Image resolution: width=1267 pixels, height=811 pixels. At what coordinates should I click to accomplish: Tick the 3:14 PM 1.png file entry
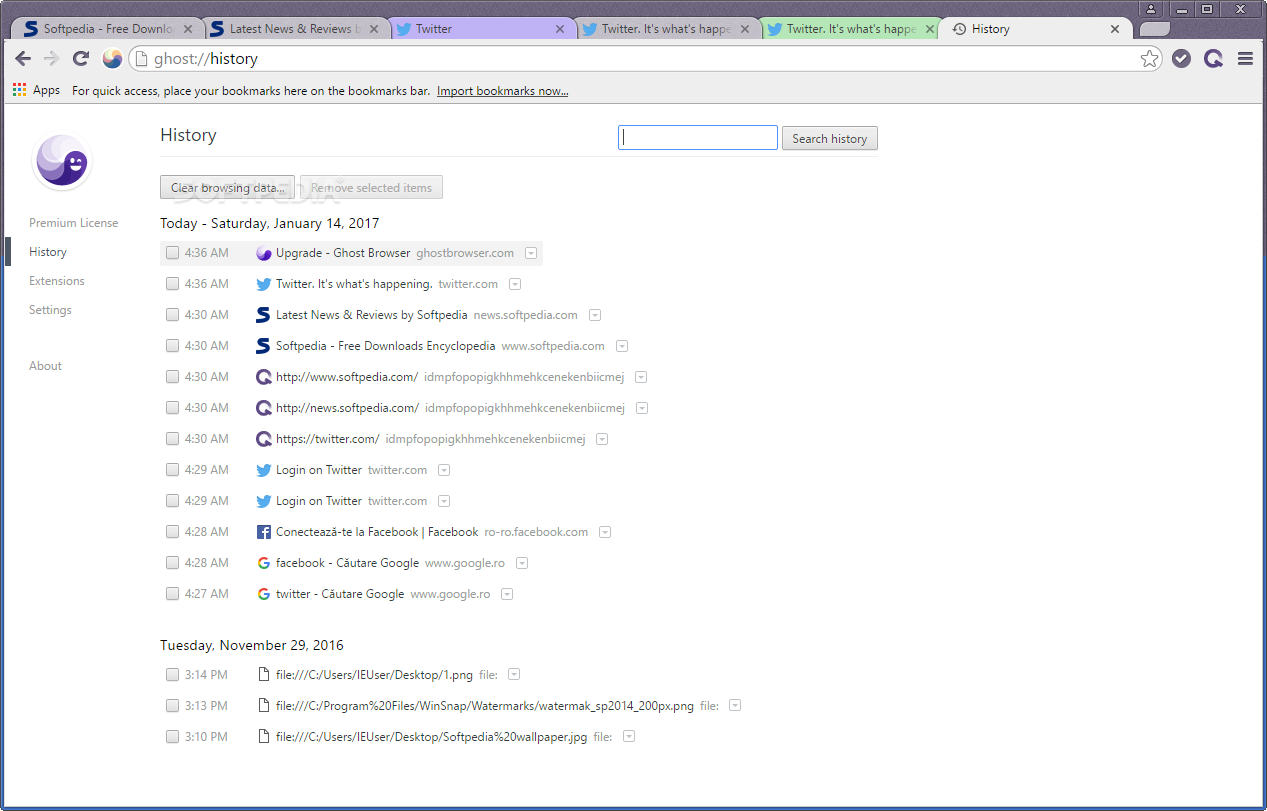(173, 675)
